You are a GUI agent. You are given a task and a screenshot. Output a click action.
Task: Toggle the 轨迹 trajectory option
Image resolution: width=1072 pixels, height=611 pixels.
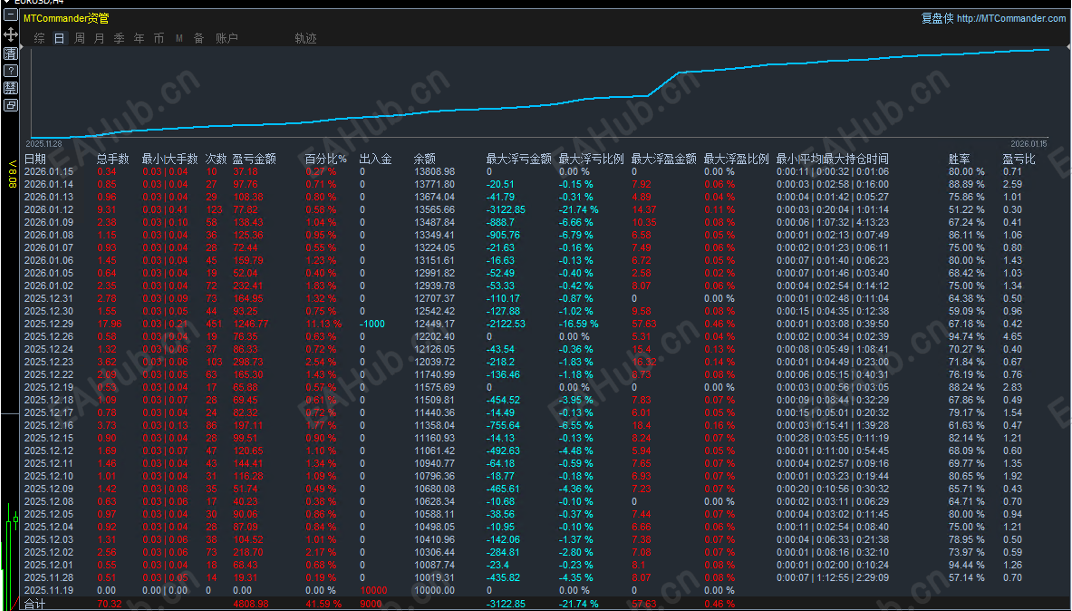click(x=306, y=38)
